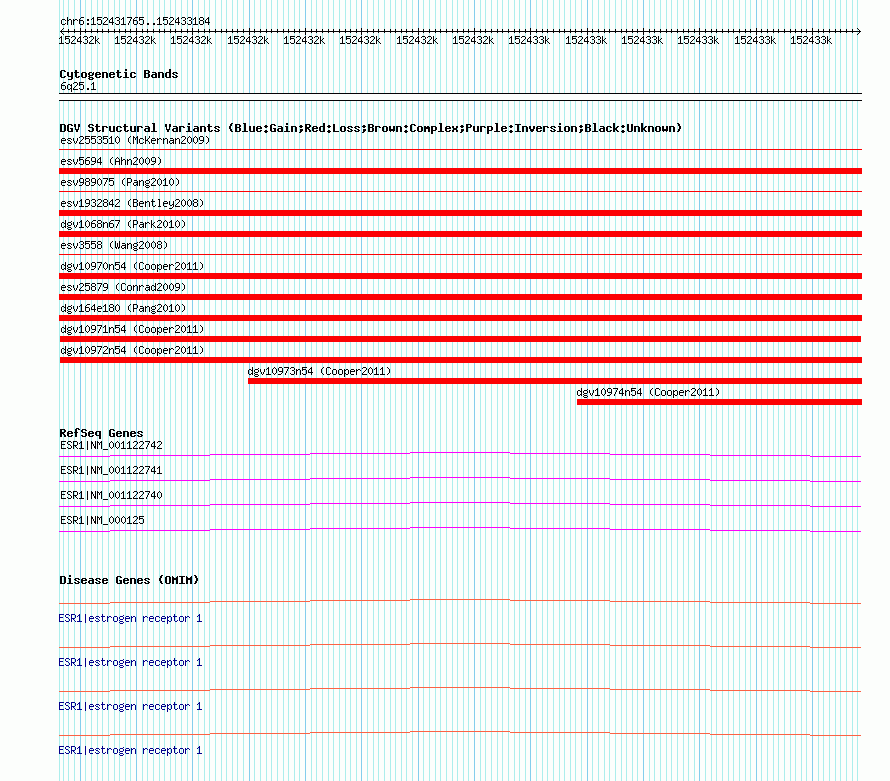
Task: Open transcript ESR1|NM_001122740
Action: point(111,496)
